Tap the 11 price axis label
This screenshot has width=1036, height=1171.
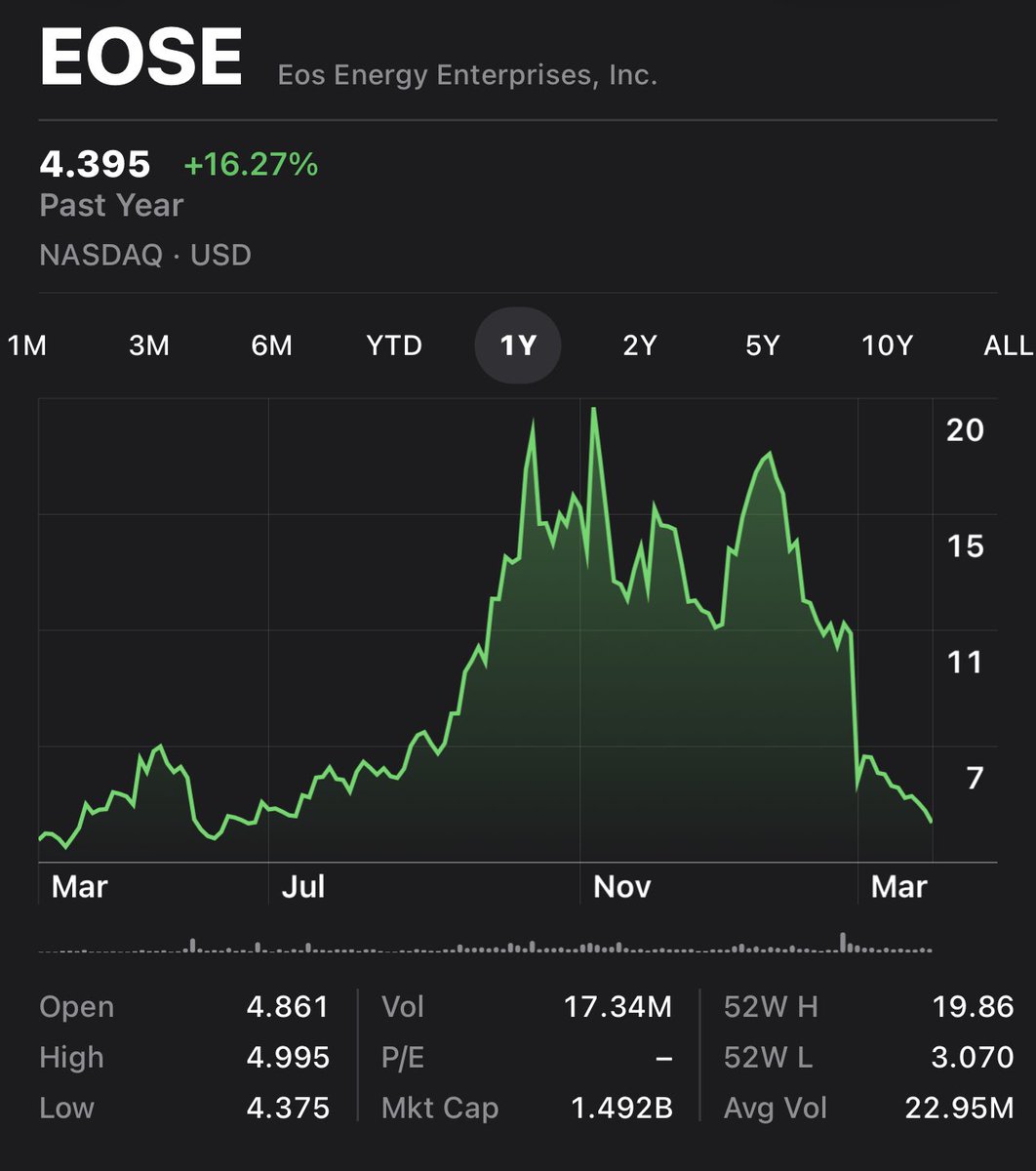click(965, 662)
